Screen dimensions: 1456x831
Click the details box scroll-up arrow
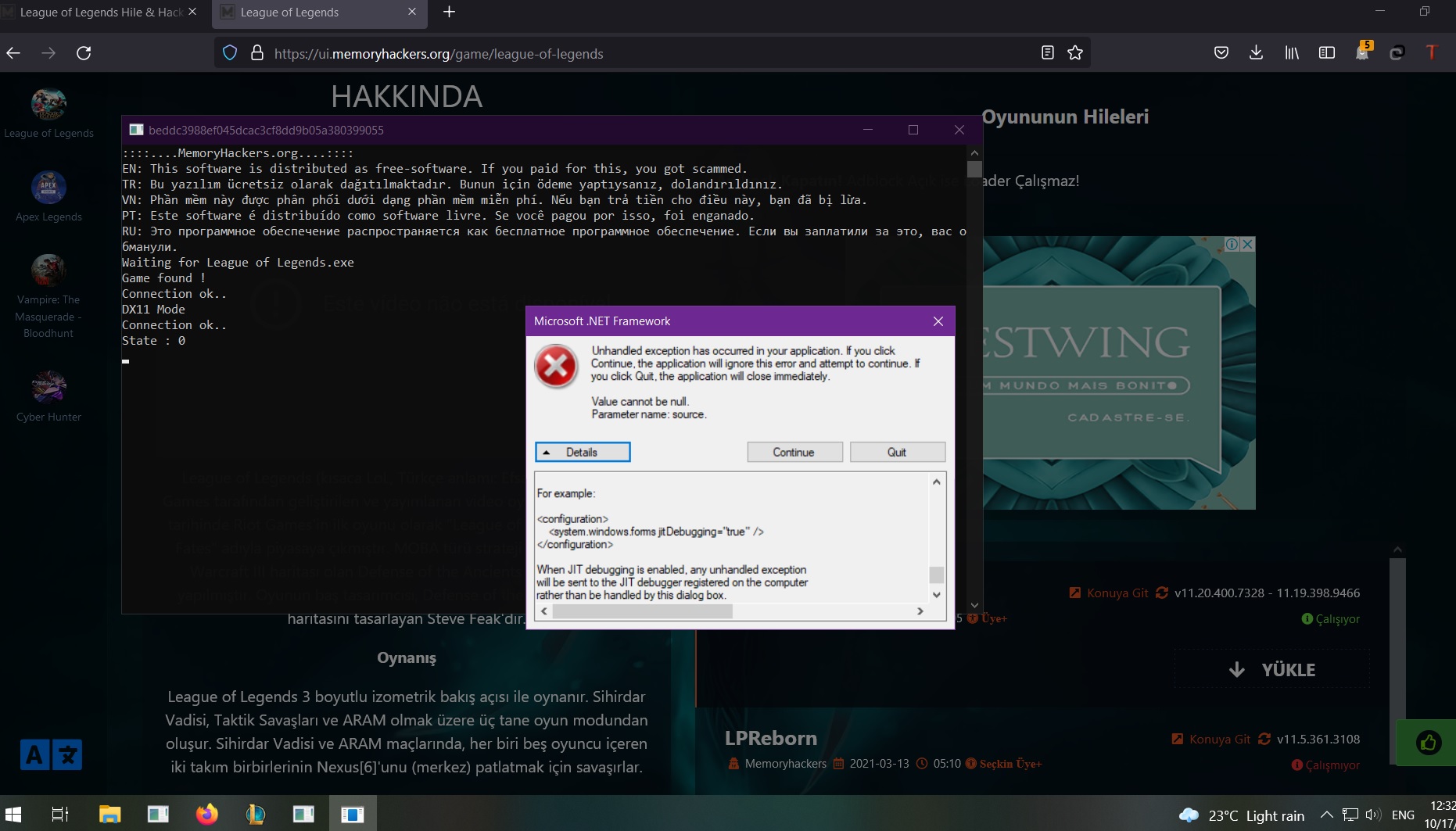point(936,482)
